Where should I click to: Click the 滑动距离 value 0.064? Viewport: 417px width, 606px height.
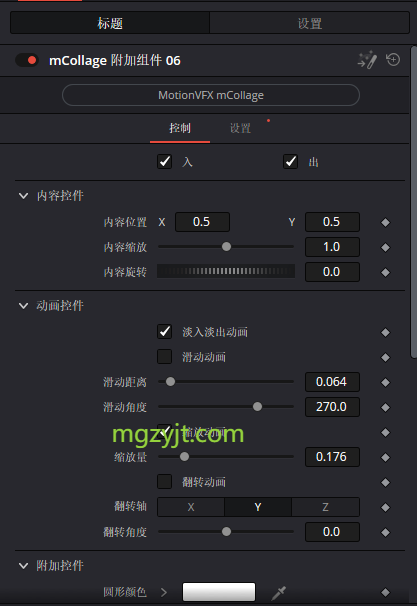[332, 382]
